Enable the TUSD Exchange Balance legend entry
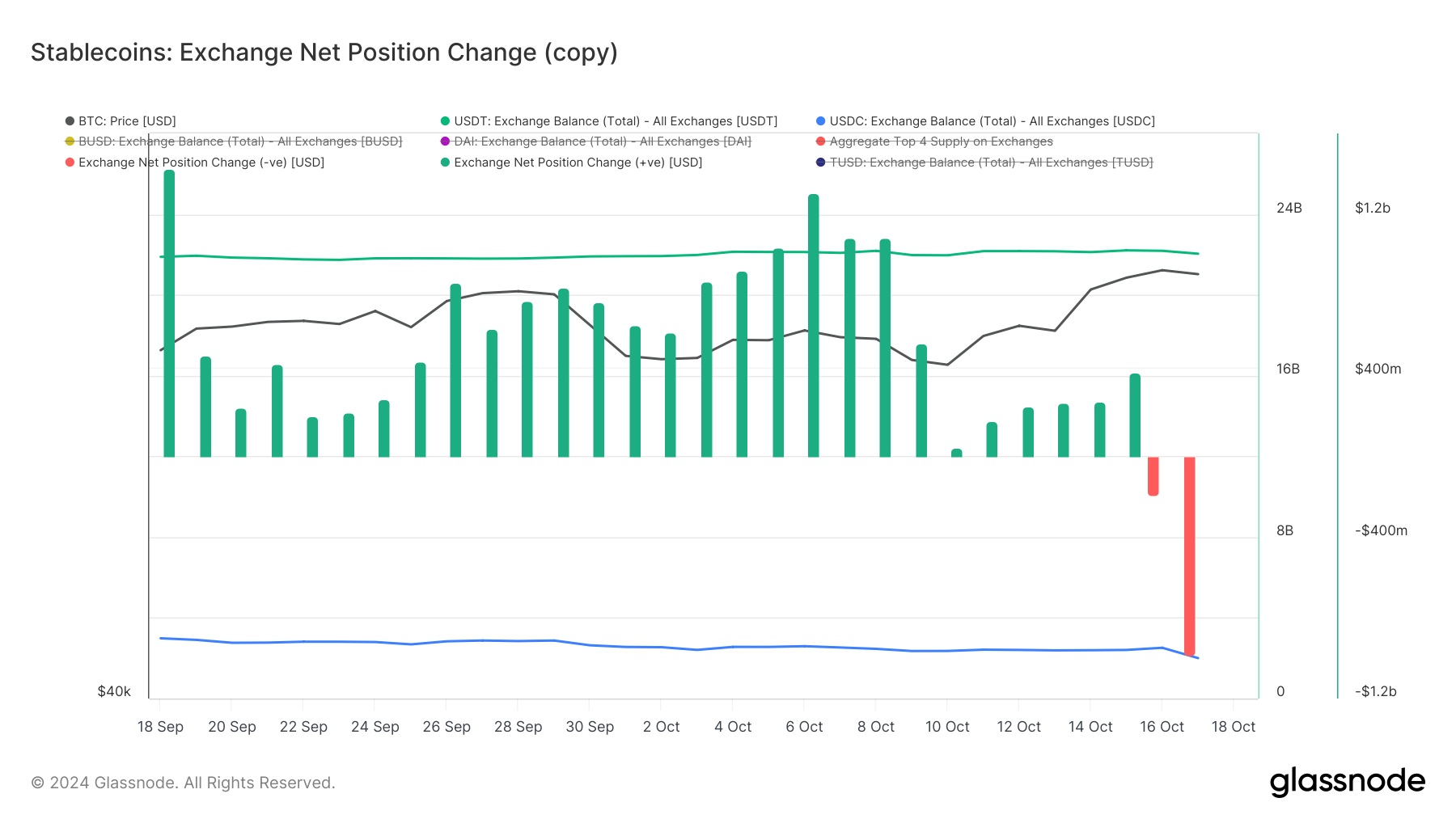1456x819 pixels. [x=991, y=163]
